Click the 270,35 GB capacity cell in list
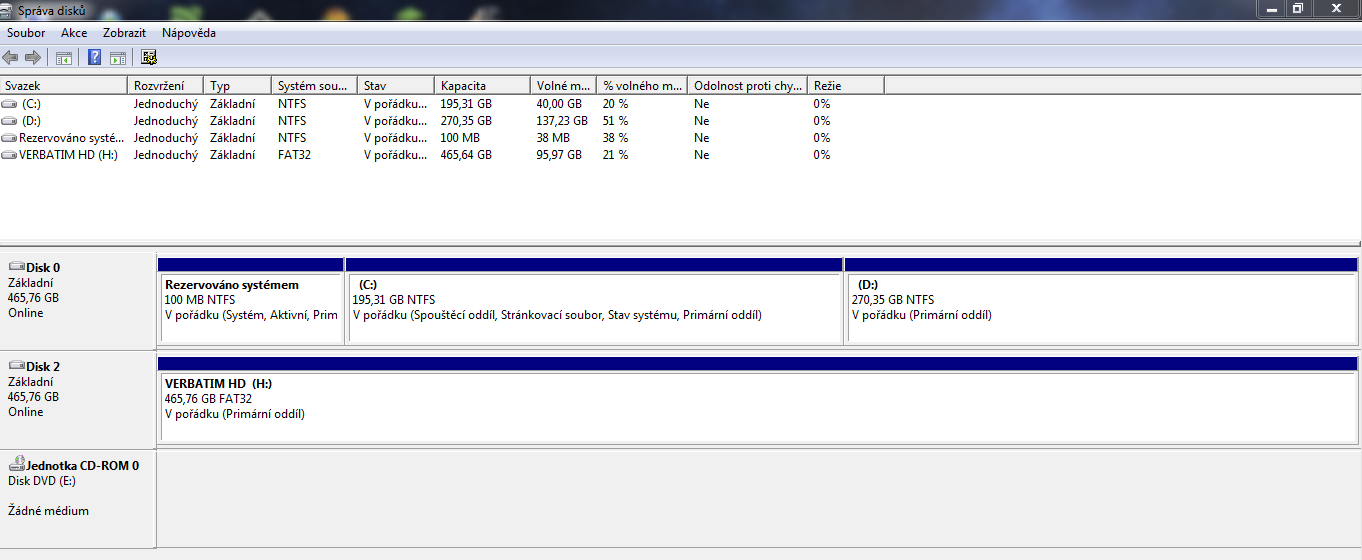Image resolution: width=1362 pixels, height=560 pixels. pyautogui.click(x=466, y=121)
